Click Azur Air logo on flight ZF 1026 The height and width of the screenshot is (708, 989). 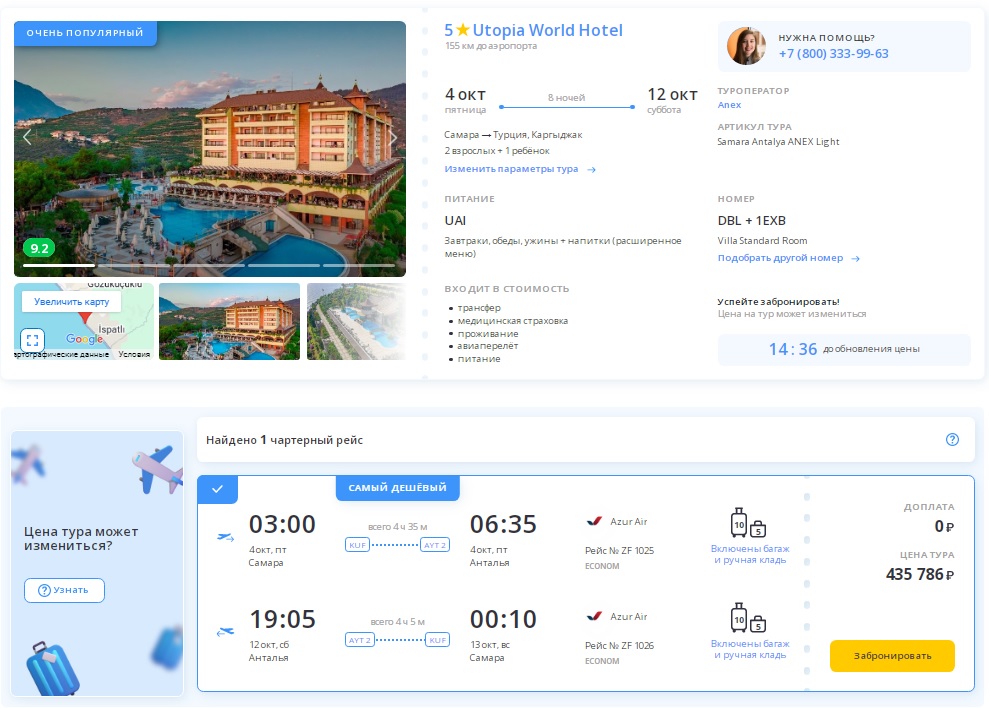tap(594, 617)
